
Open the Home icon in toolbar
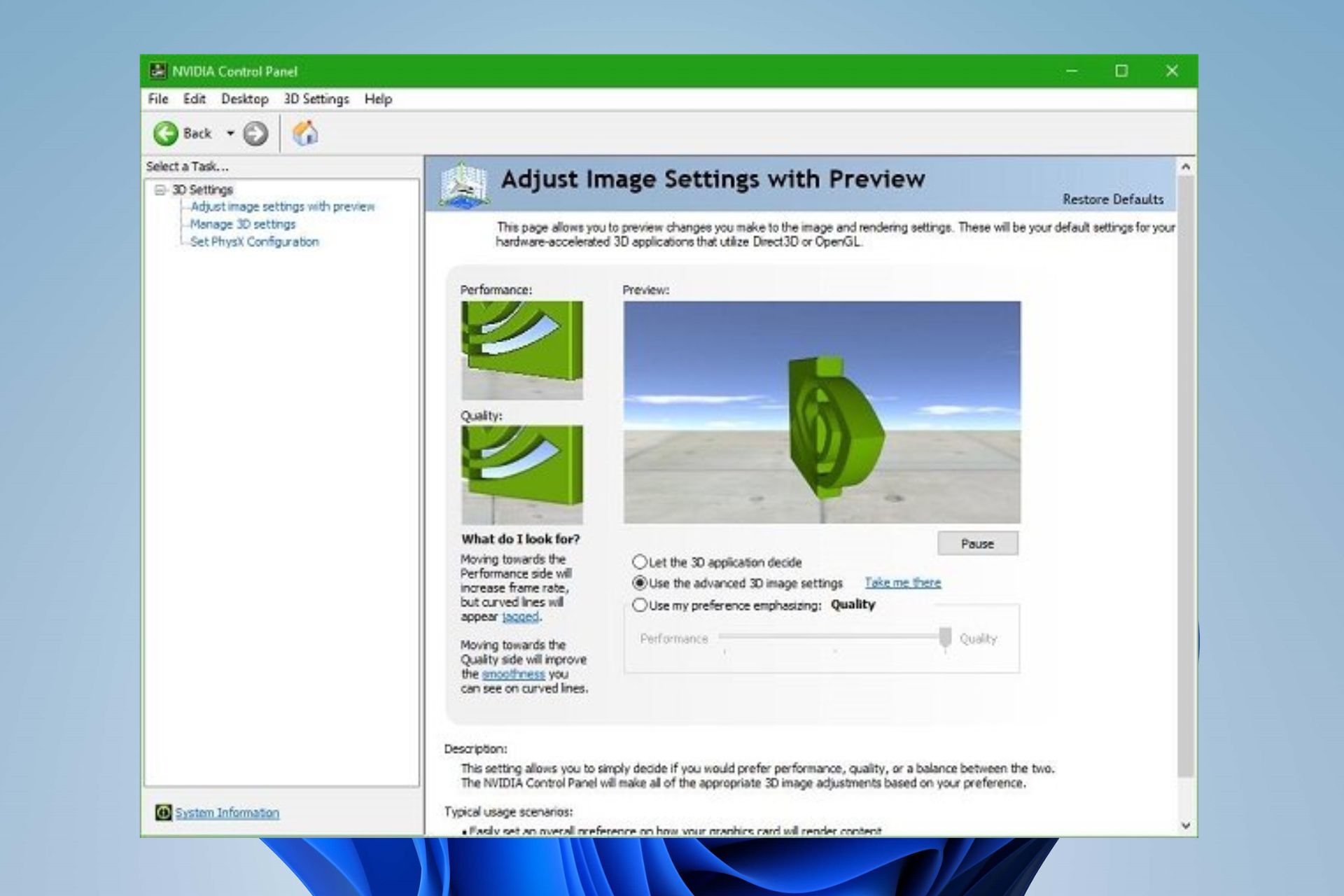coord(304,133)
